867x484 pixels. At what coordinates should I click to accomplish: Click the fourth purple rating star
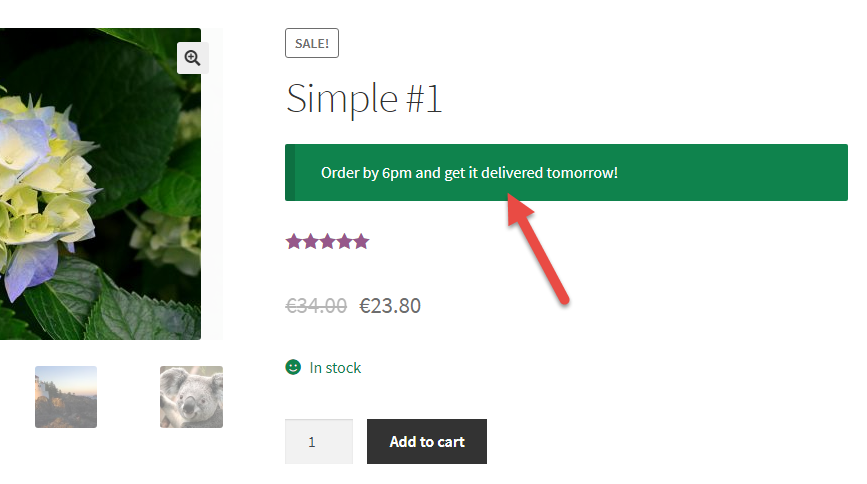[344, 242]
